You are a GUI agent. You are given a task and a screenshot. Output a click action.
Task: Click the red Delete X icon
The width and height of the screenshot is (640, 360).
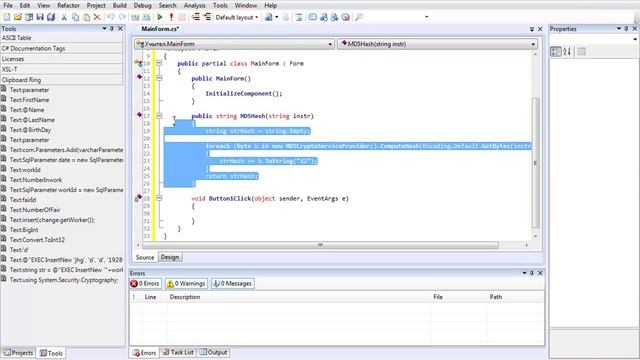(97, 17)
